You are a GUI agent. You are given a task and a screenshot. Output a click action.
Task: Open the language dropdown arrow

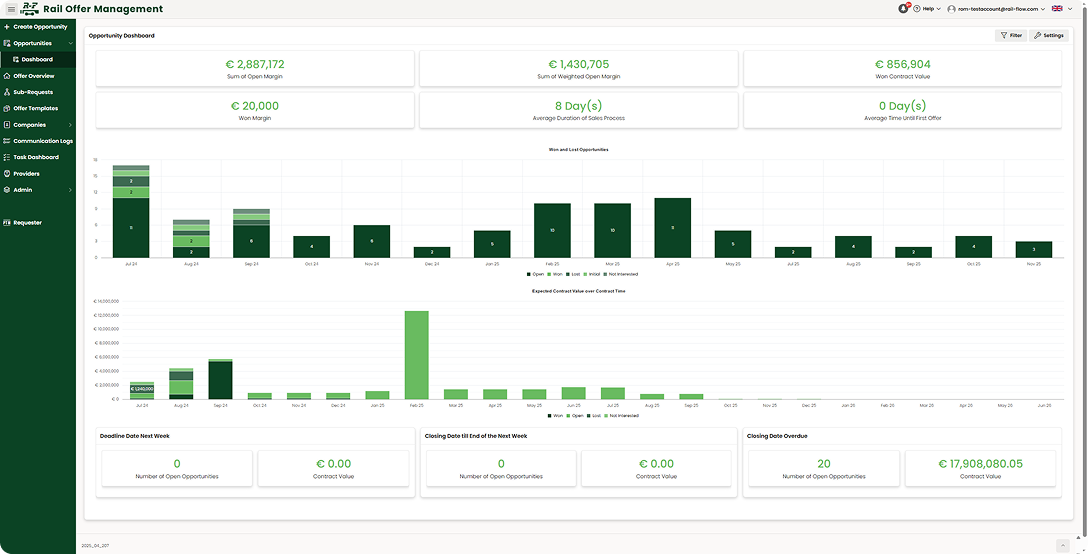pos(1071,9)
